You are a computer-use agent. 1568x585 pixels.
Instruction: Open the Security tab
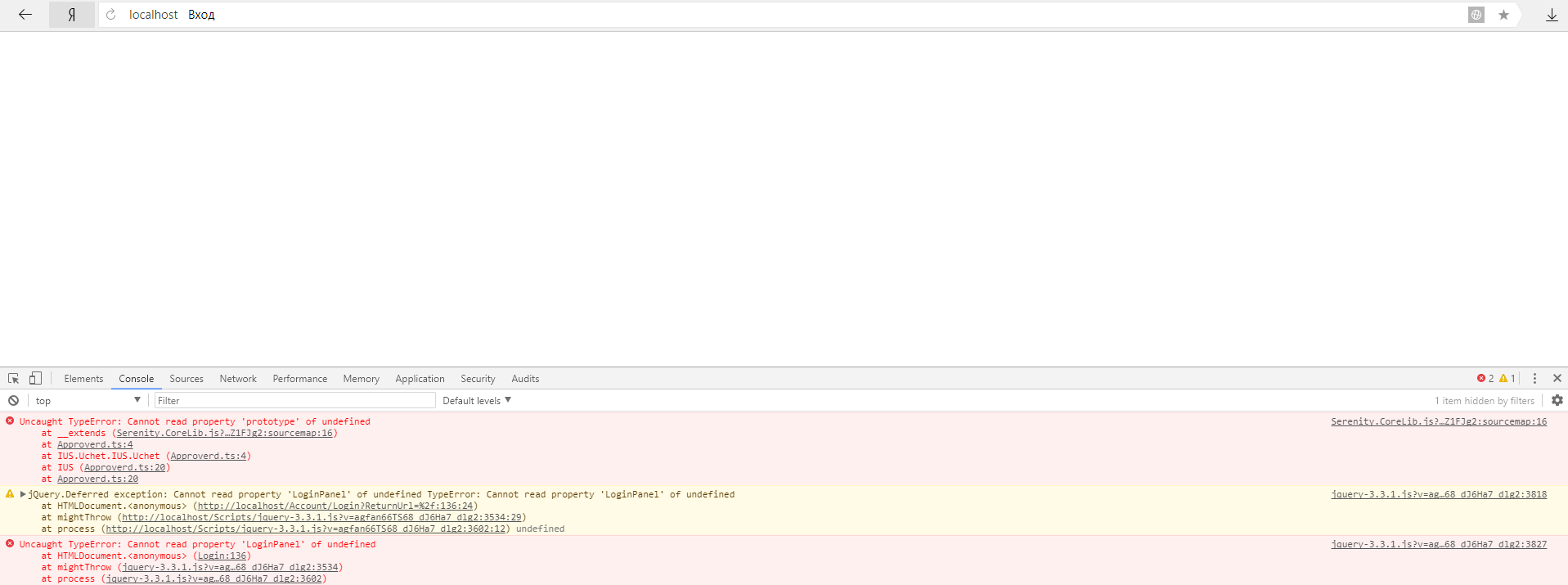click(x=478, y=379)
